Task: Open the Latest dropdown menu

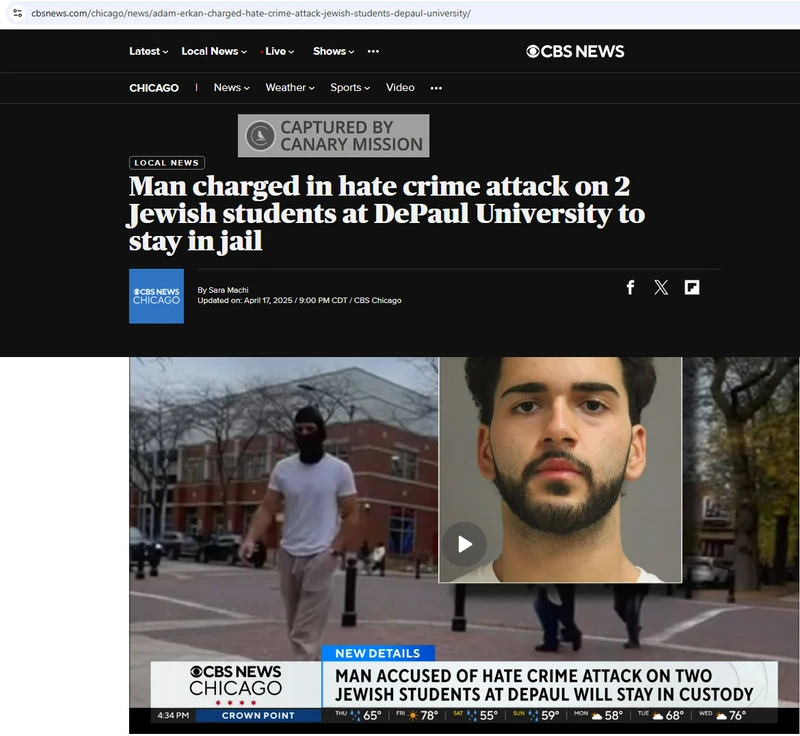Action: coord(148,51)
